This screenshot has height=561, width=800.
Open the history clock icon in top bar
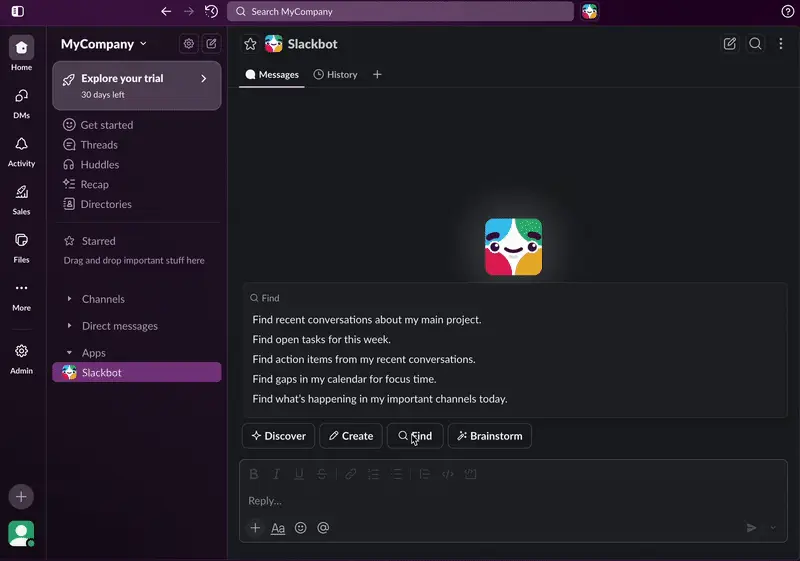(x=211, y=12)
